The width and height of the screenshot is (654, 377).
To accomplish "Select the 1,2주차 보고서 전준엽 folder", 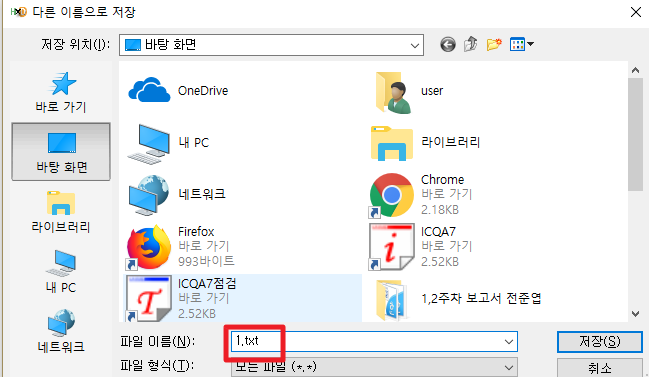I will click(x=458, y=299).
